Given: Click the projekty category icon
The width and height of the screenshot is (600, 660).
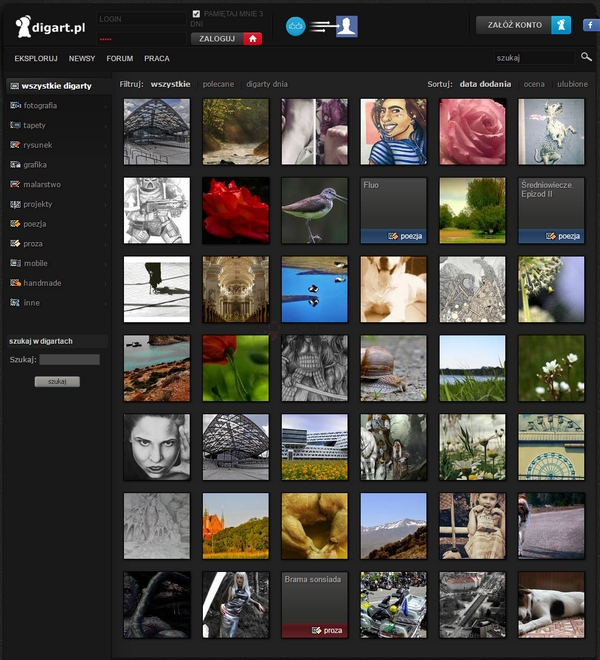Looking at the screenshot, I should 16,204.
